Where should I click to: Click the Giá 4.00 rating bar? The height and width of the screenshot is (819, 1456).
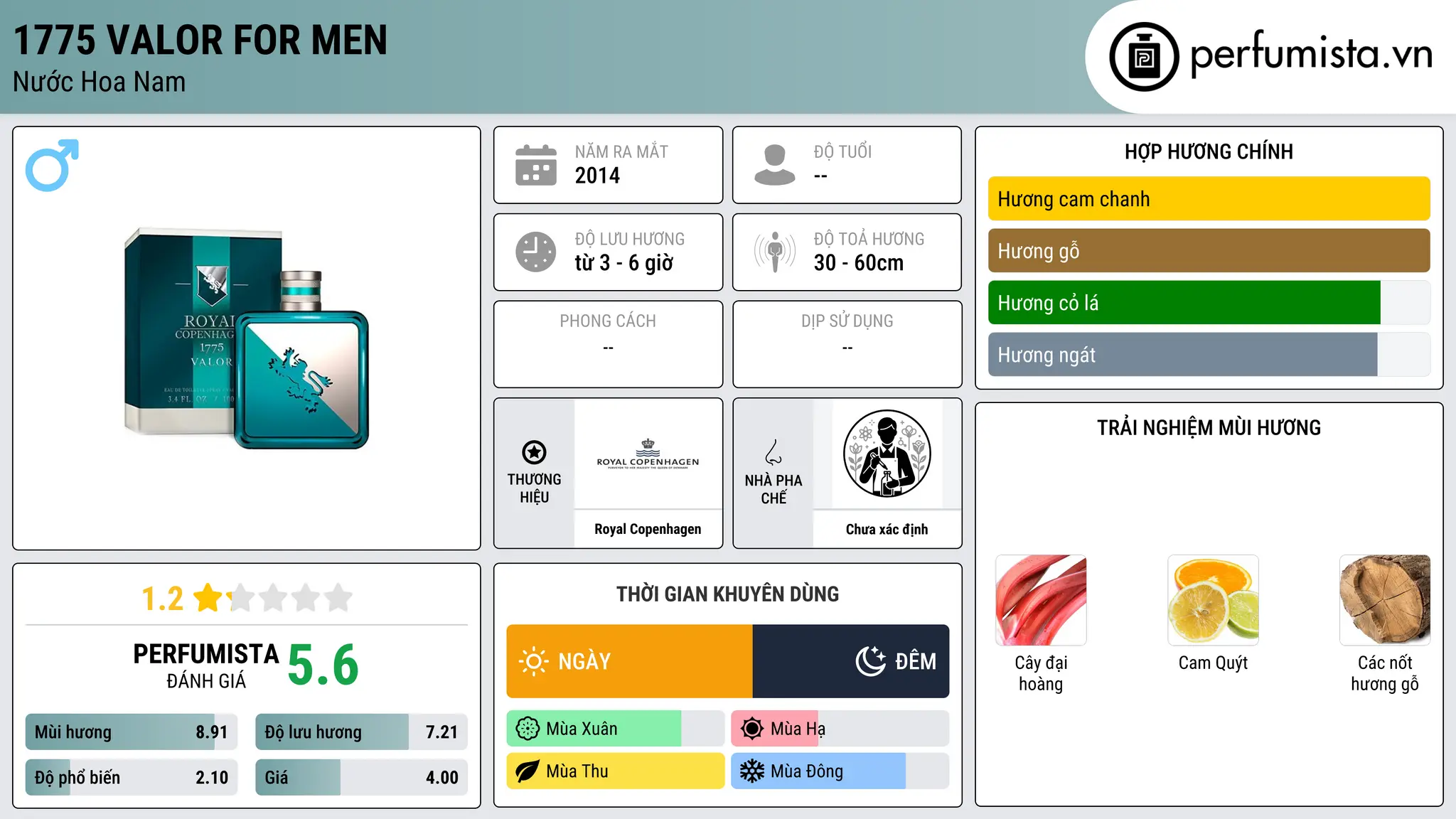[361, 778]
